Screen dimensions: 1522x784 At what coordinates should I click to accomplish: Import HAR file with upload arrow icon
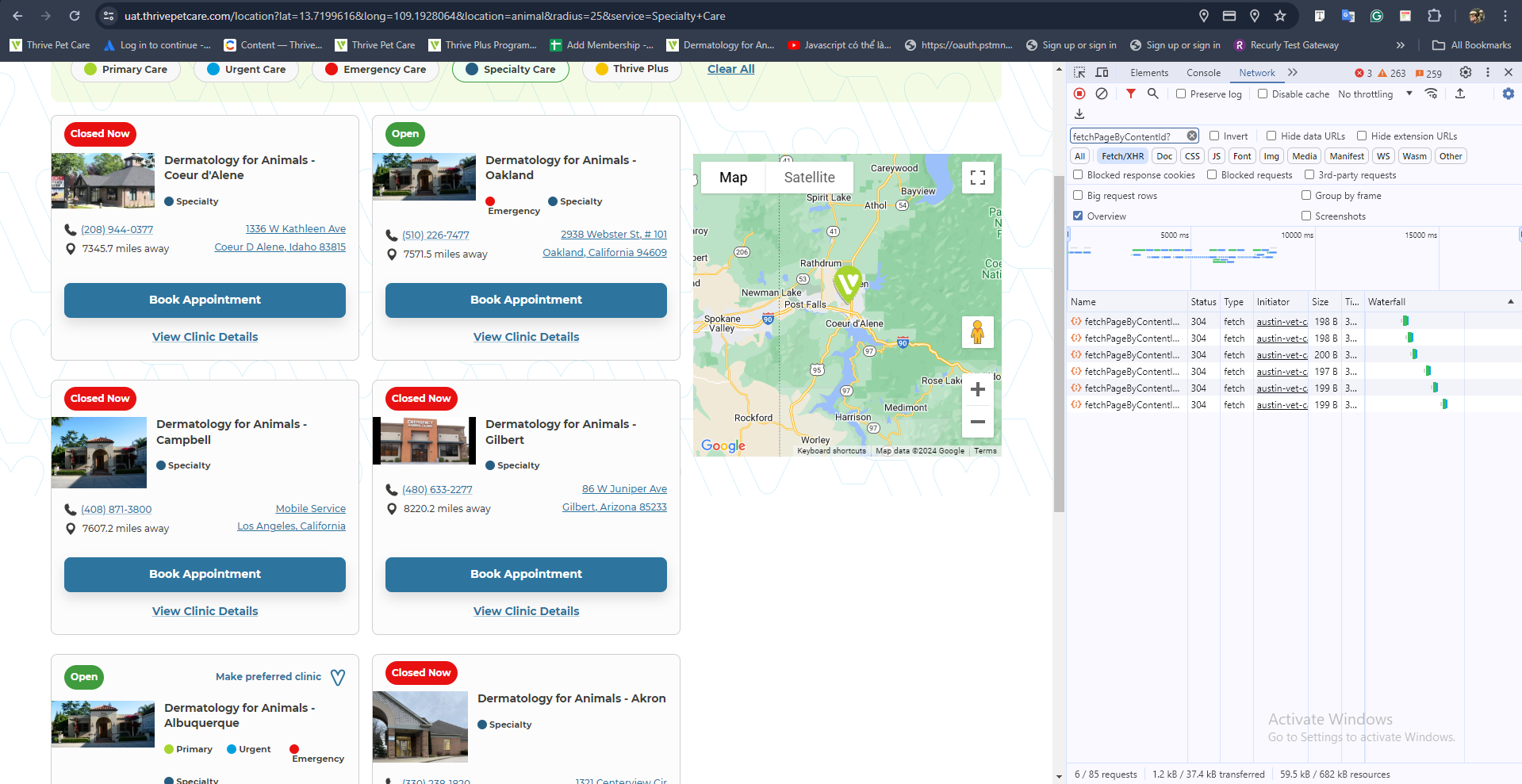click(x=1460, y=94)
